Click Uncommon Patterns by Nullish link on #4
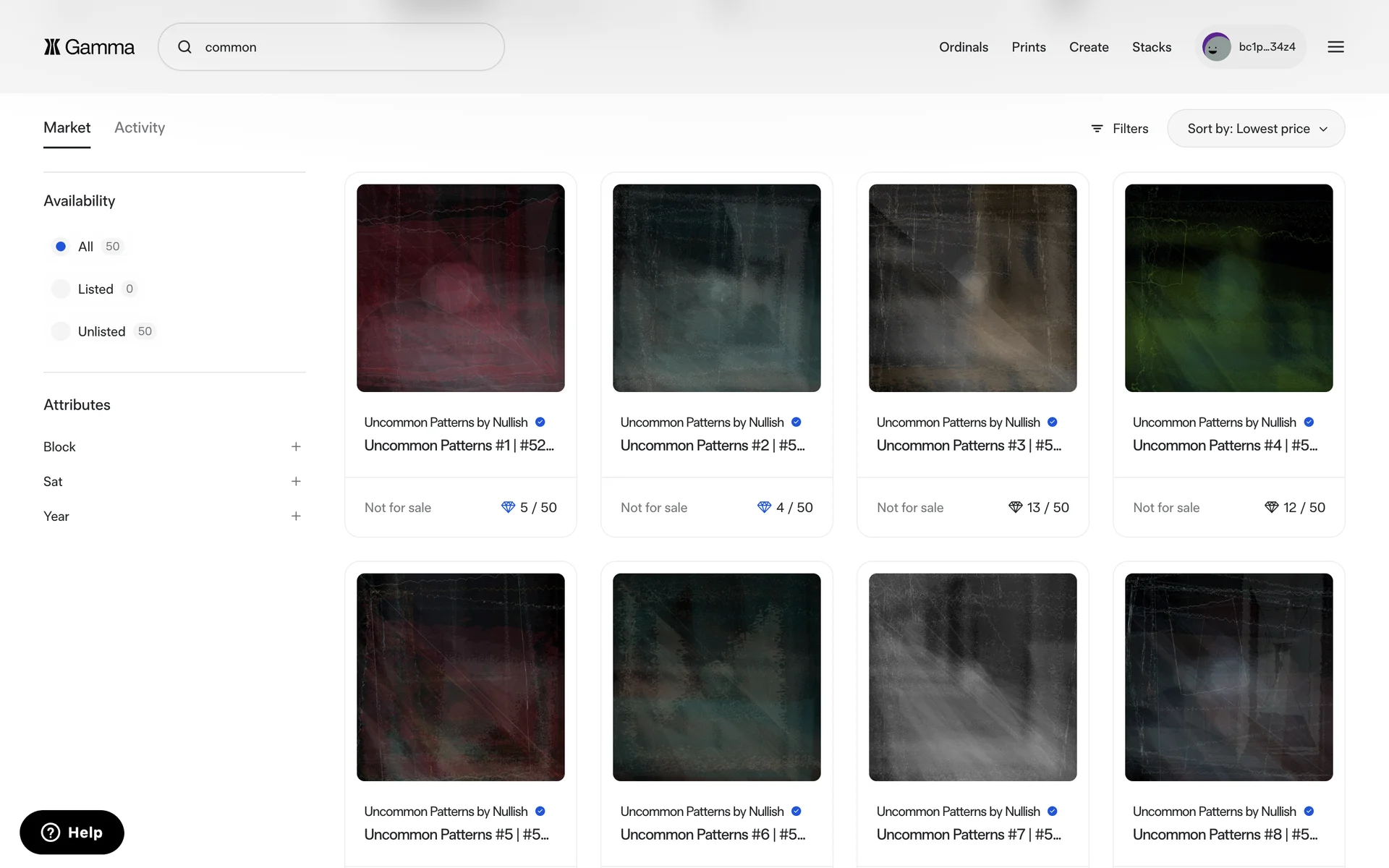 click(x=1214, y=422)
